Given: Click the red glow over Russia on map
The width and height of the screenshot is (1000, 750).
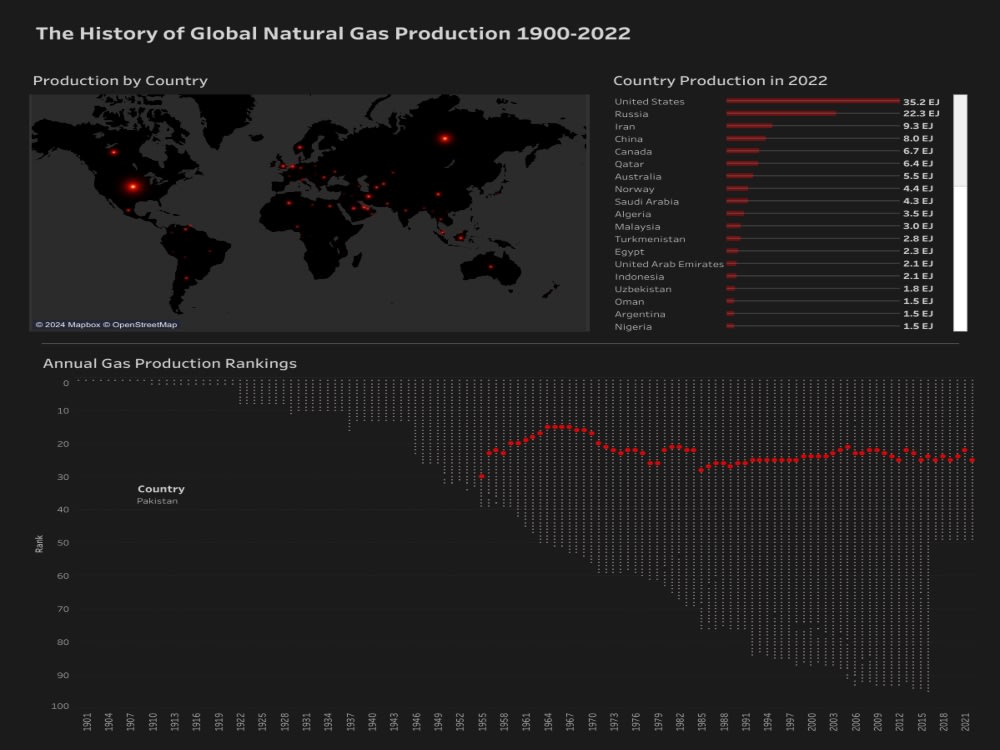Looking at the screenshot, I should [445, 138].
